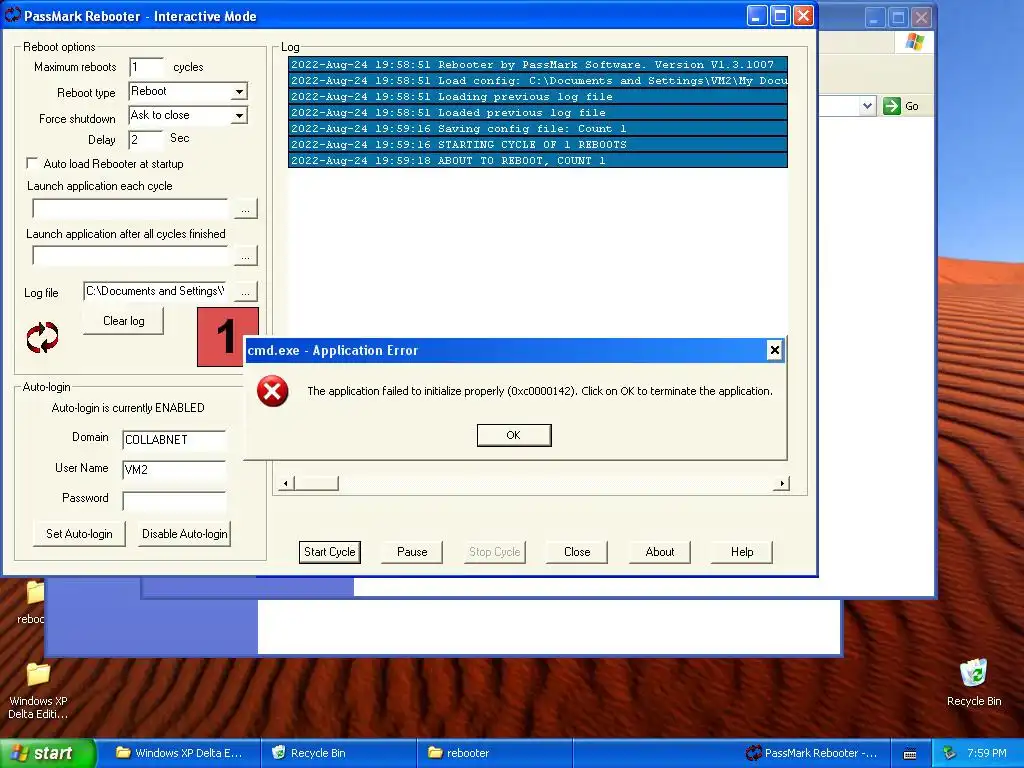This screenshot has width=1024, height=768.
Task: Click the Go button in background Explorer window
Action: (x=901, y=106)
